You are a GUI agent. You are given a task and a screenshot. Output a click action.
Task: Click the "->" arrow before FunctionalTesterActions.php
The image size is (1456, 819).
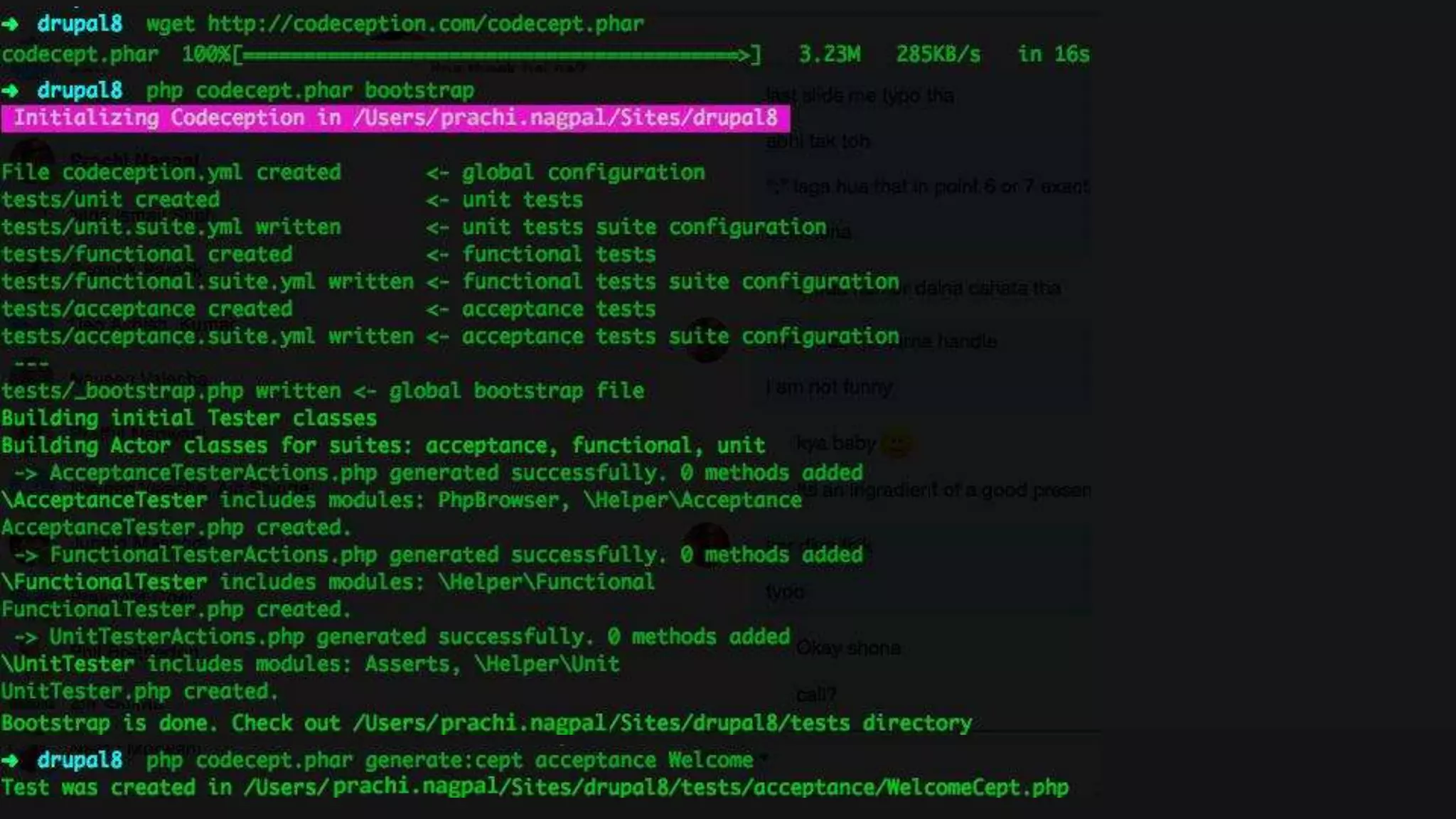(26, 555)
